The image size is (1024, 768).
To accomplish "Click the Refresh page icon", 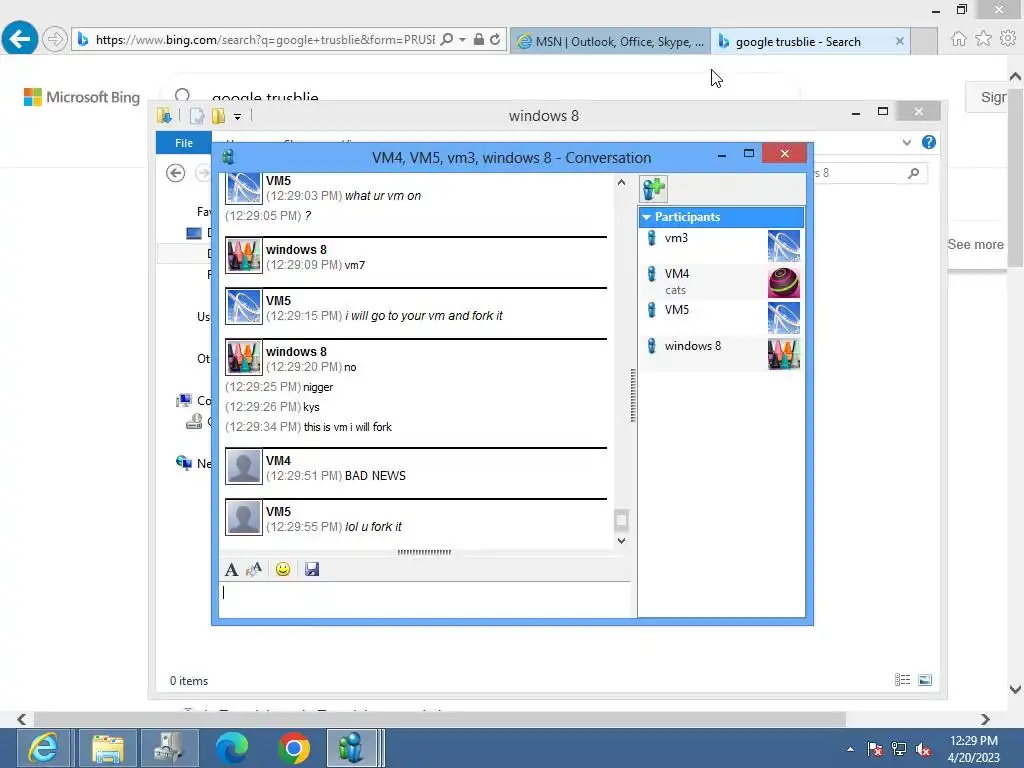I will point(495,40).
